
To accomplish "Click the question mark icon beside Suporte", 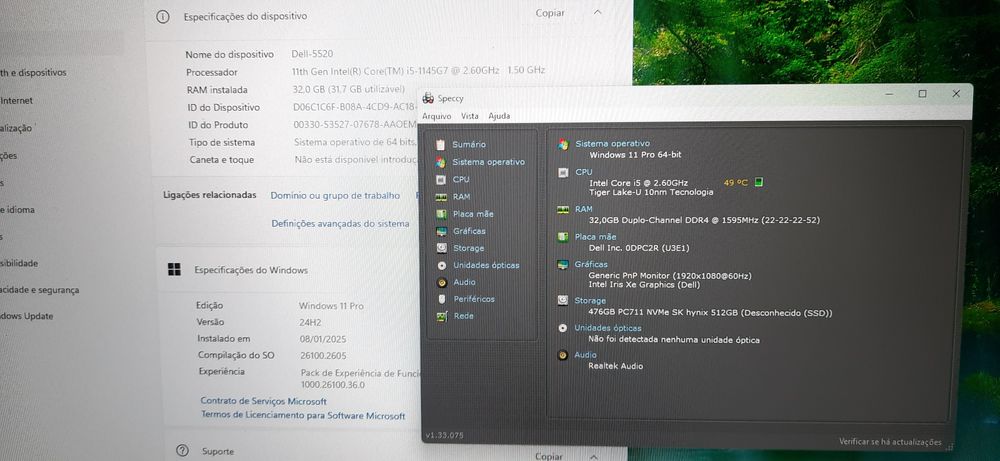I will pyautogui.click(x=182, y=450).
